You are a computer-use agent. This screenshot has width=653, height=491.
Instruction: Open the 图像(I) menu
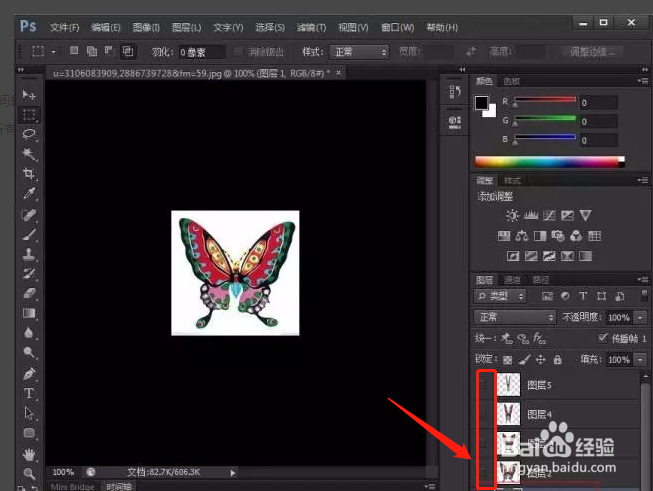pyautogui.click(x=146, y=27)
